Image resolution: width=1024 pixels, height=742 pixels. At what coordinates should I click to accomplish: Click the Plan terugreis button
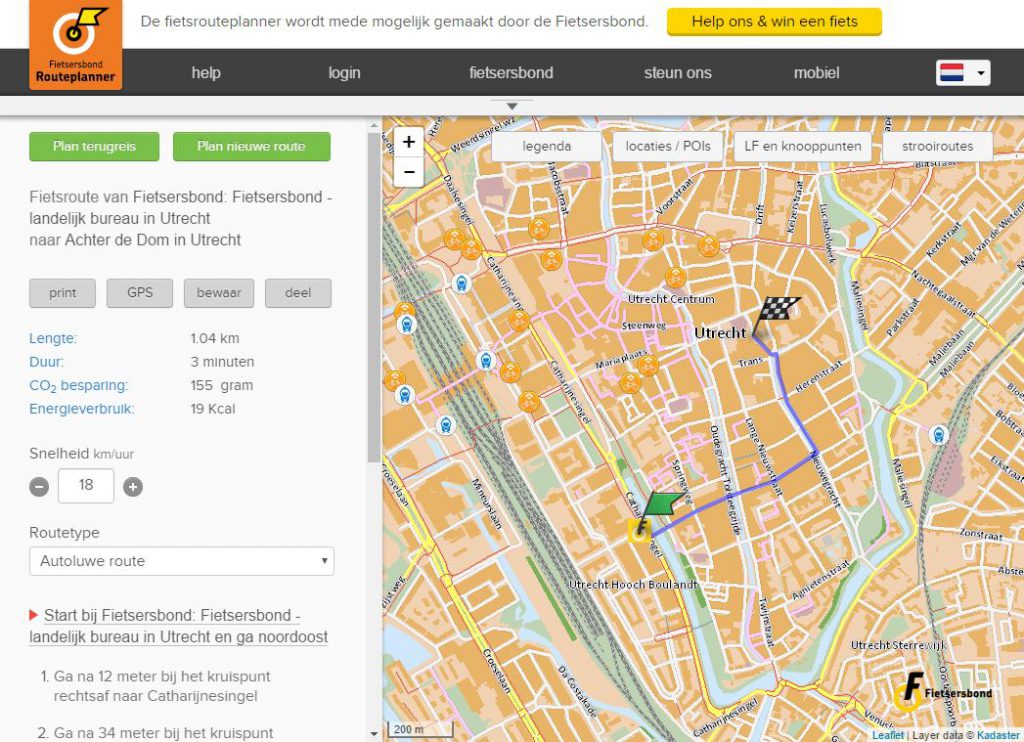[x=93, y=146]
